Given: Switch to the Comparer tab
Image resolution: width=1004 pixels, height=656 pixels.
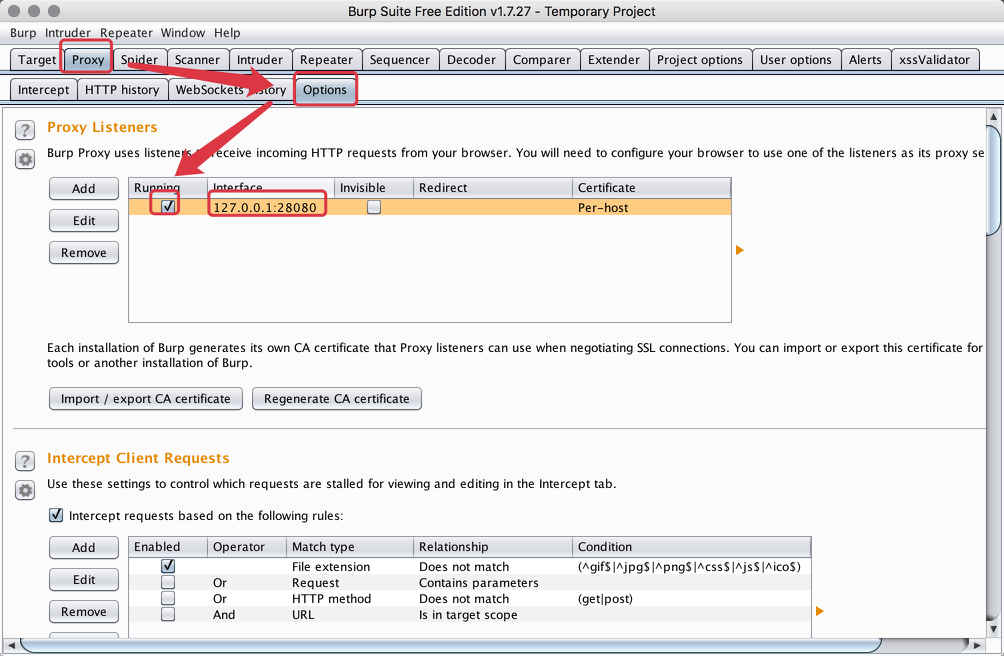Looking at the screenshot, I should (542, 60).
